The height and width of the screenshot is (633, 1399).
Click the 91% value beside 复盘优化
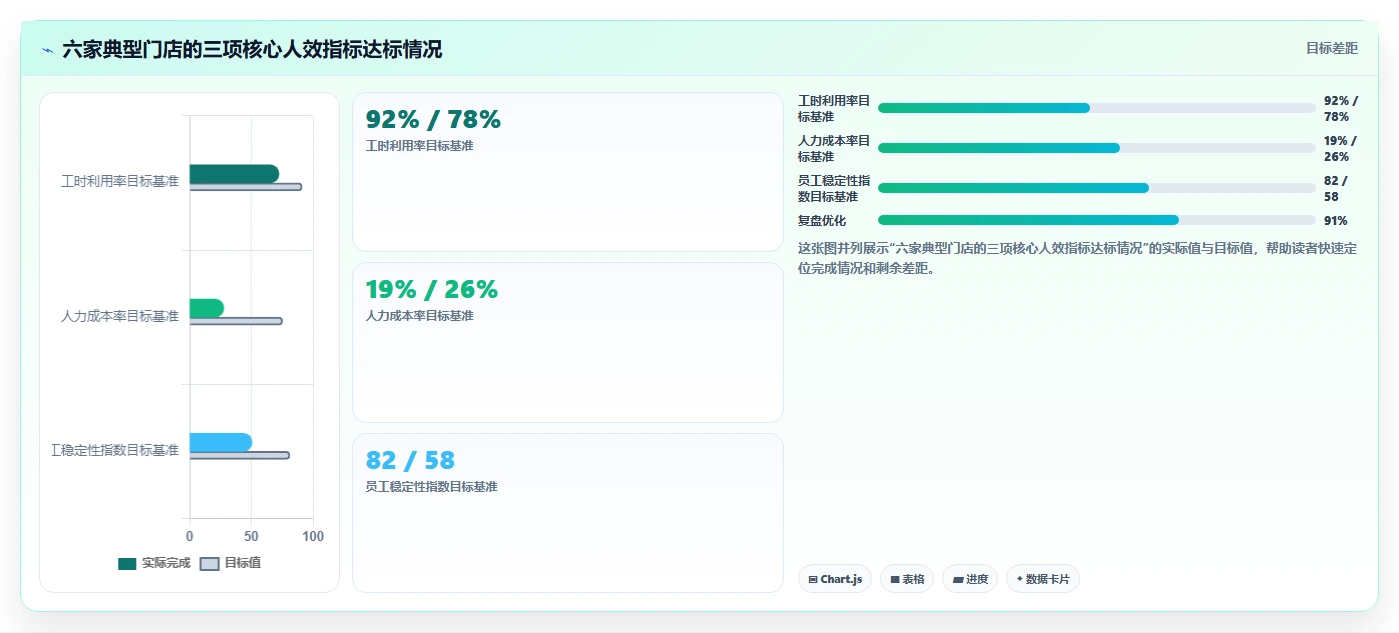click(x=1336, y=221)
